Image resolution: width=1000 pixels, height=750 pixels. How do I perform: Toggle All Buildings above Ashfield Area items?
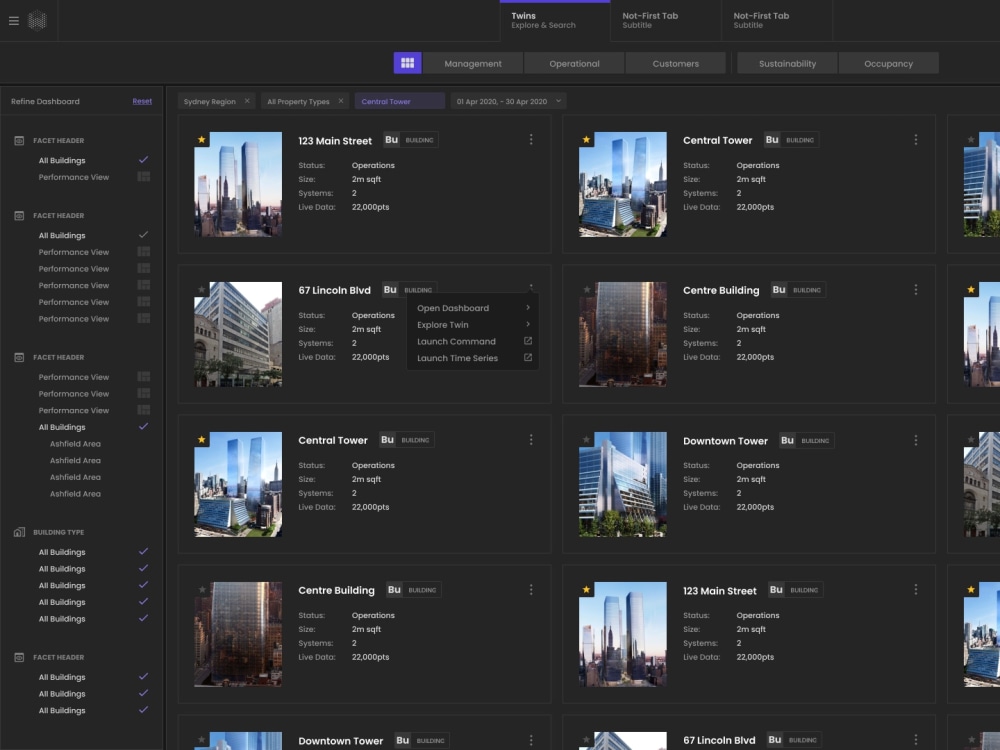(x=143, y=427)
